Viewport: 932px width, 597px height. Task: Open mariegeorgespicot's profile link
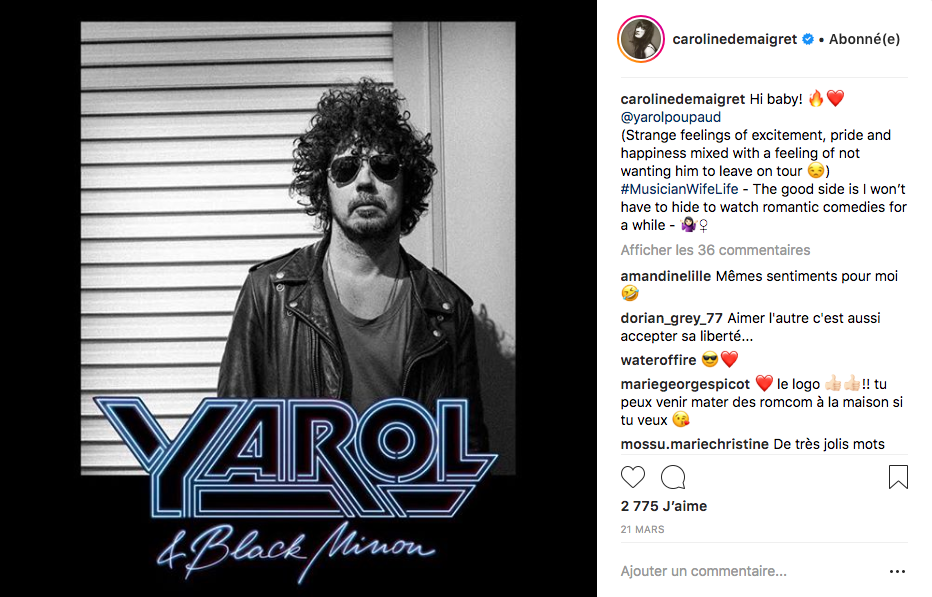coord(685,384)
